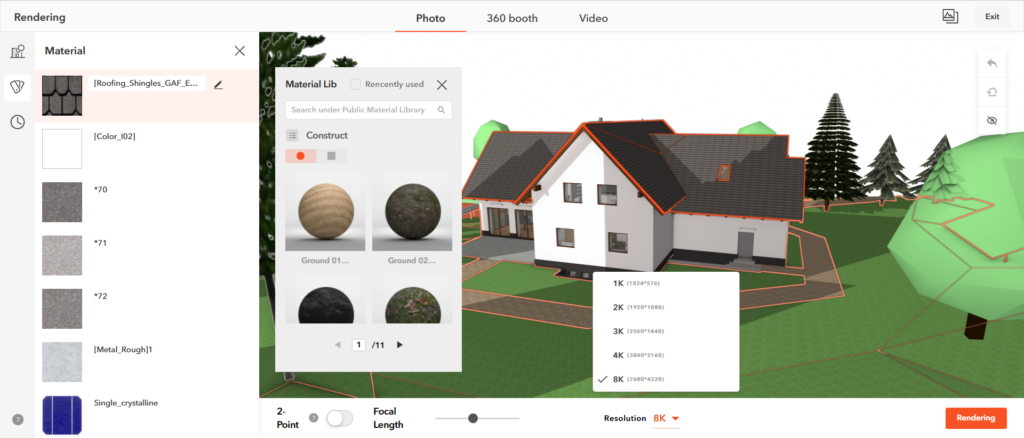Edit the Roofing Shingles material name
The width and height of the screenshot is (1024, 438).
coord(218,85)
